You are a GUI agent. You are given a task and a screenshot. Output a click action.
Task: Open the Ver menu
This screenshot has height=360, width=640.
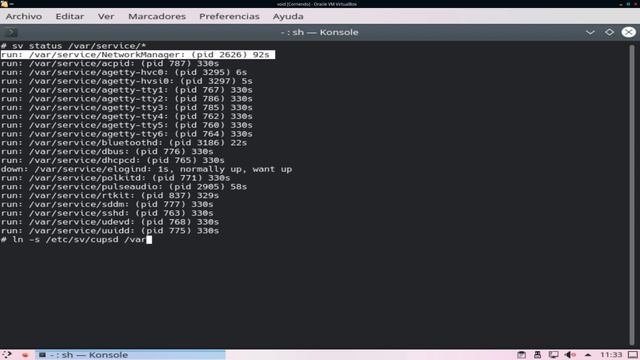point(106,16)
